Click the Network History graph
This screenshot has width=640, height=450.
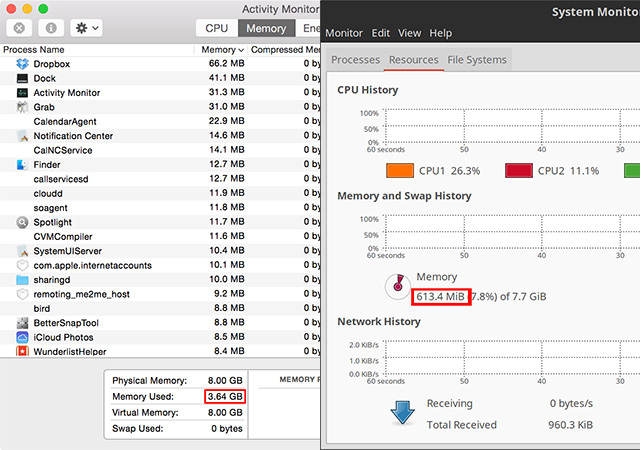[x=512, y=358]
